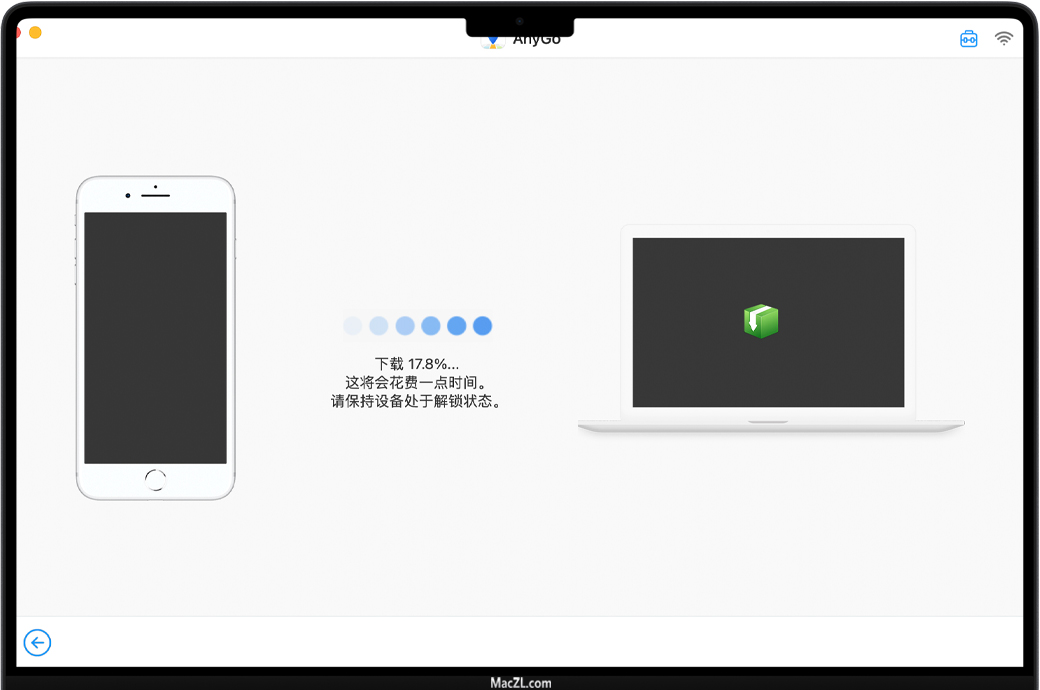The width and height of the screenshot is (1040, 690).
Task: Click the green download package icon
Action: 761,321
